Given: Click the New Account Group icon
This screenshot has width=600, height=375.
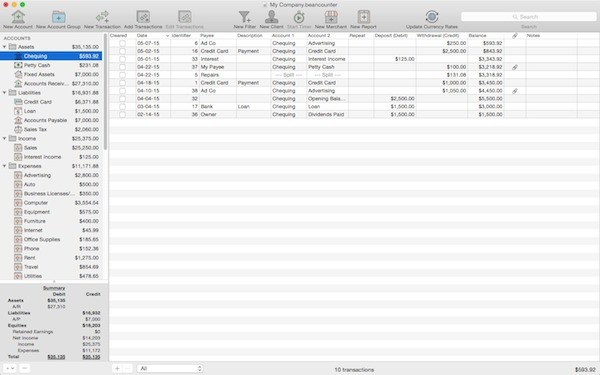Looking at the screenshot, I should (59, 17).
